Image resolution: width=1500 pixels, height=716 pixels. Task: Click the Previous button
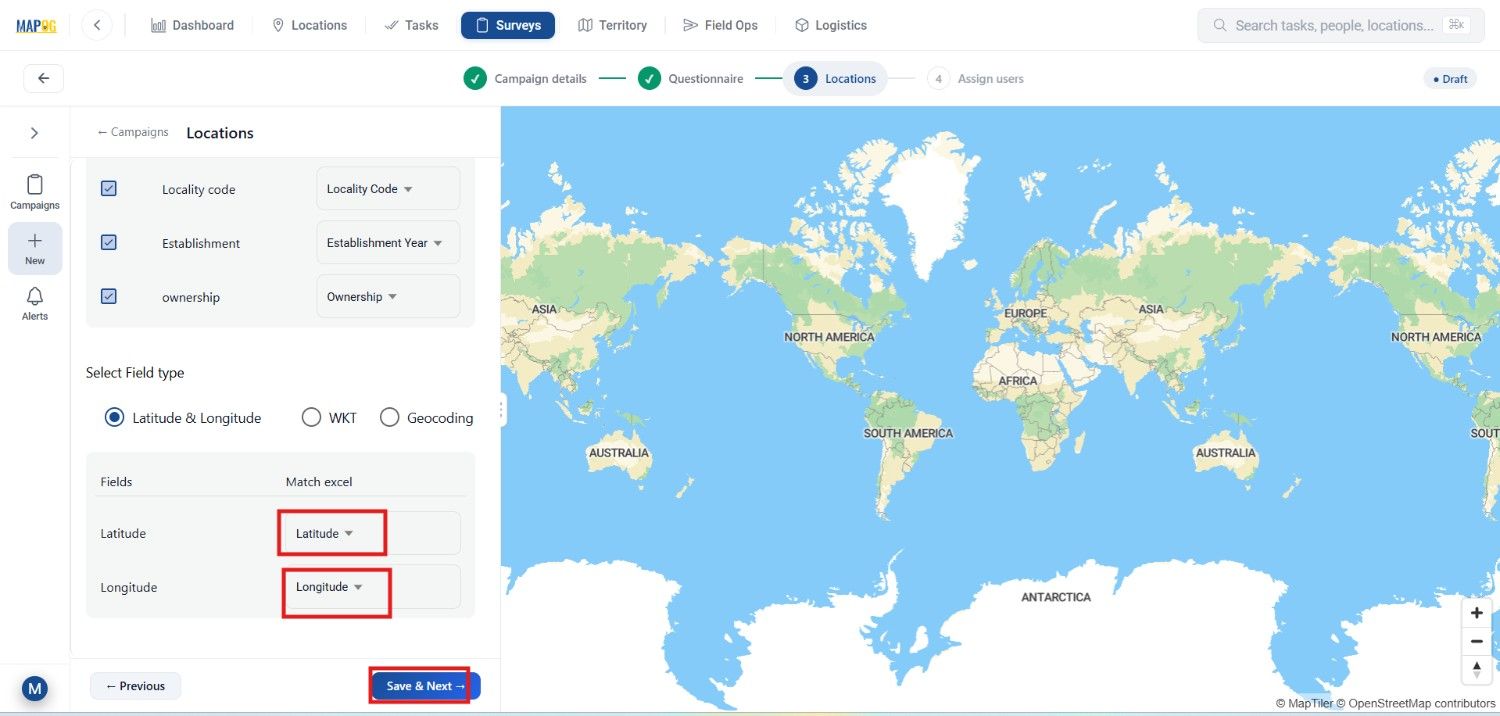pos(135,686)
